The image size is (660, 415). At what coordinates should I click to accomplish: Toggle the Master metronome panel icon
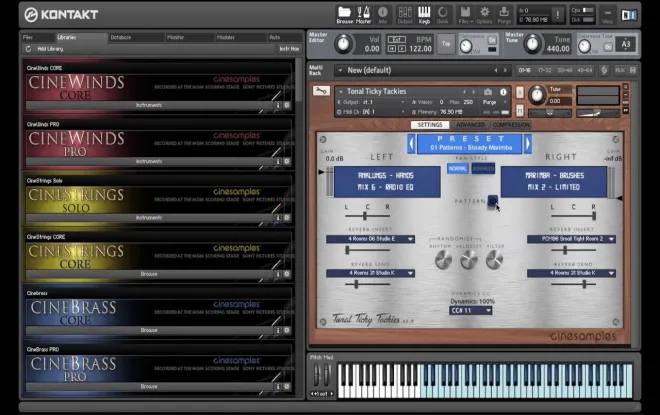tap(363, 15)
